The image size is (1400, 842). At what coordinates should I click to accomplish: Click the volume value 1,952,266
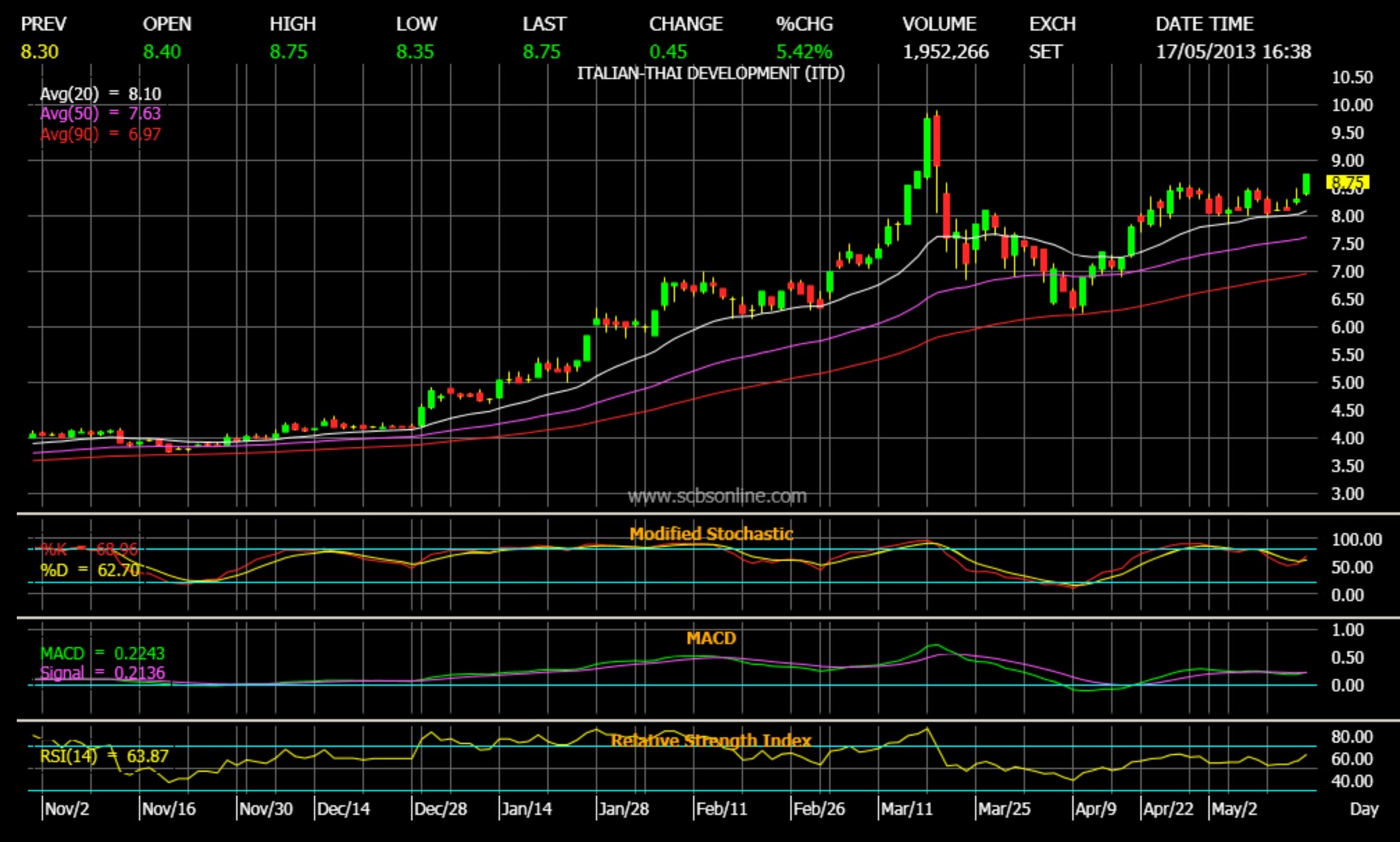[x=945, y=51]
